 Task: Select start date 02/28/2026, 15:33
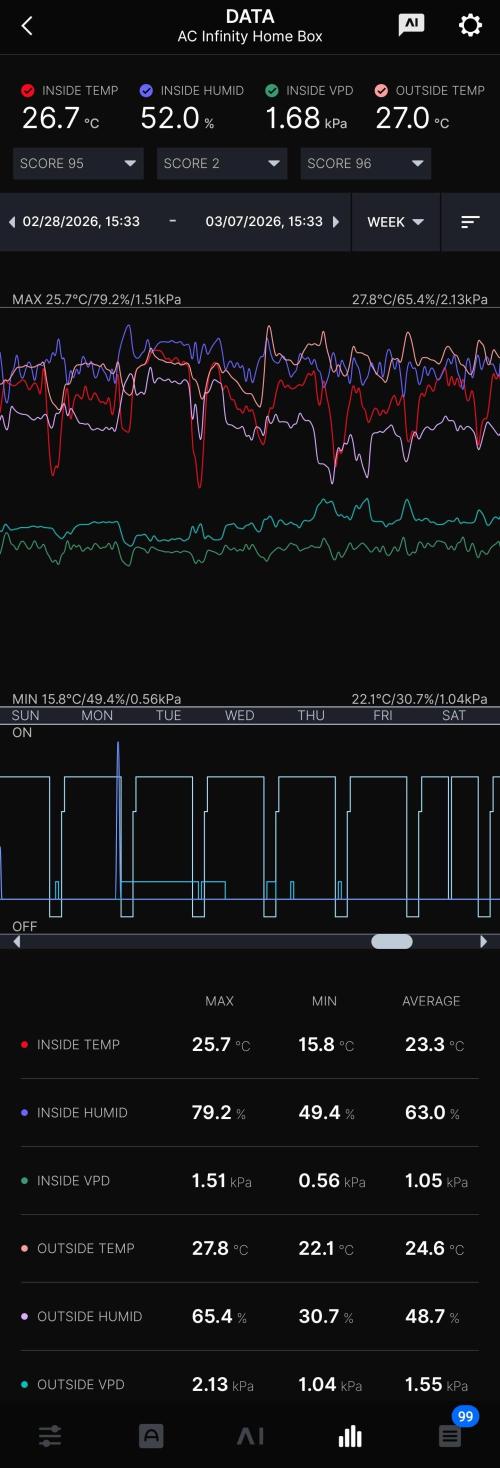[81, 222]
